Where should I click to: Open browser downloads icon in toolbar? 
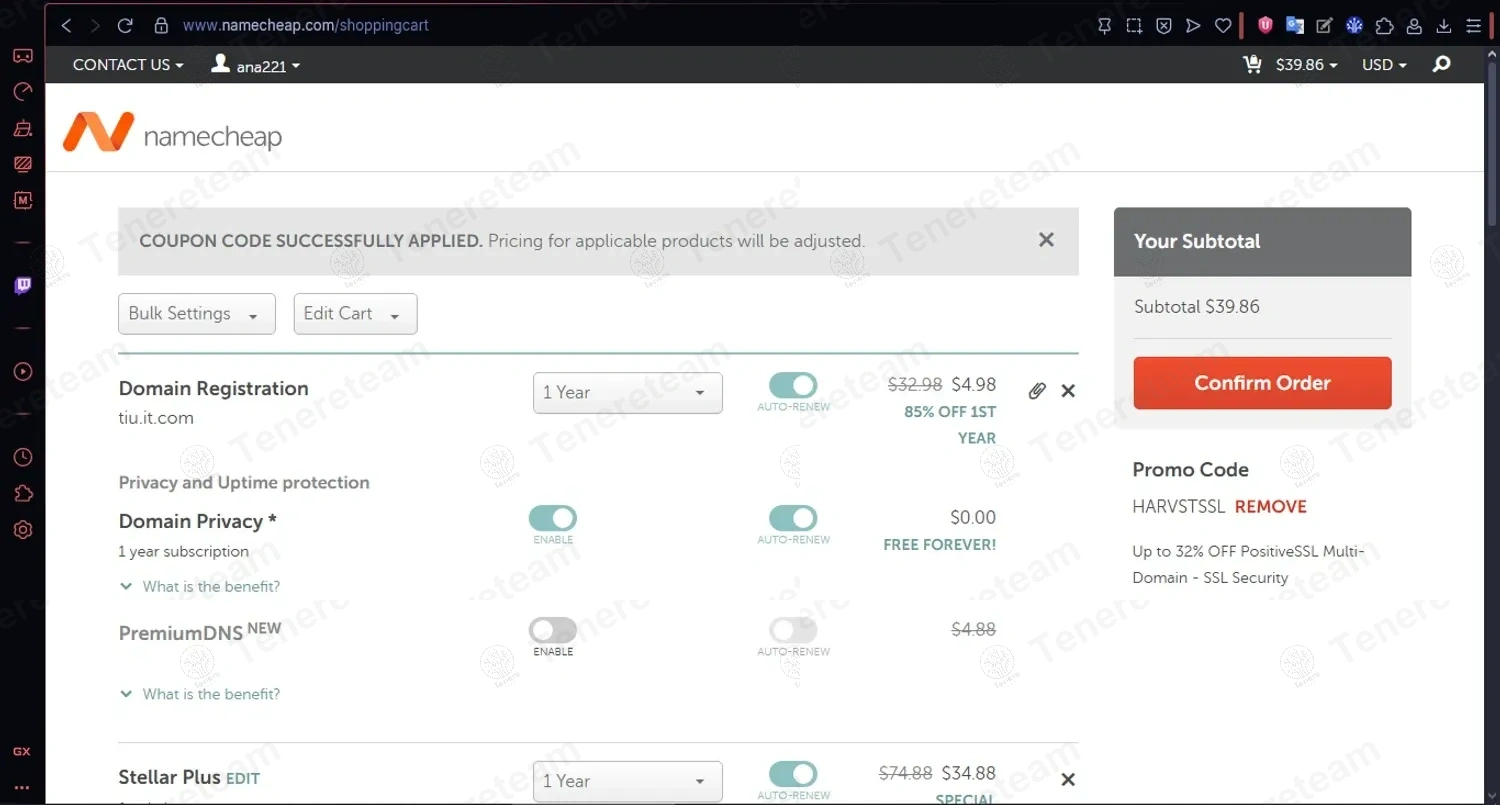pyautogui.click(x=1444, y=26)
